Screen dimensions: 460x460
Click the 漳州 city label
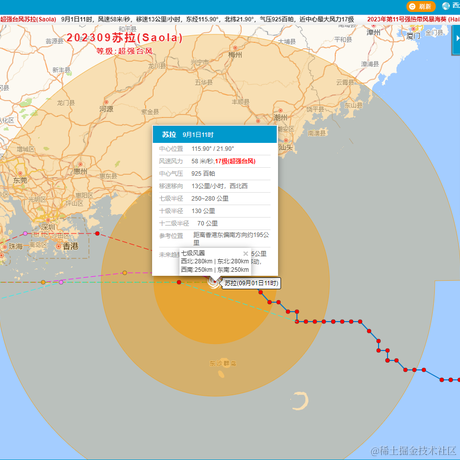click(373, 32)
